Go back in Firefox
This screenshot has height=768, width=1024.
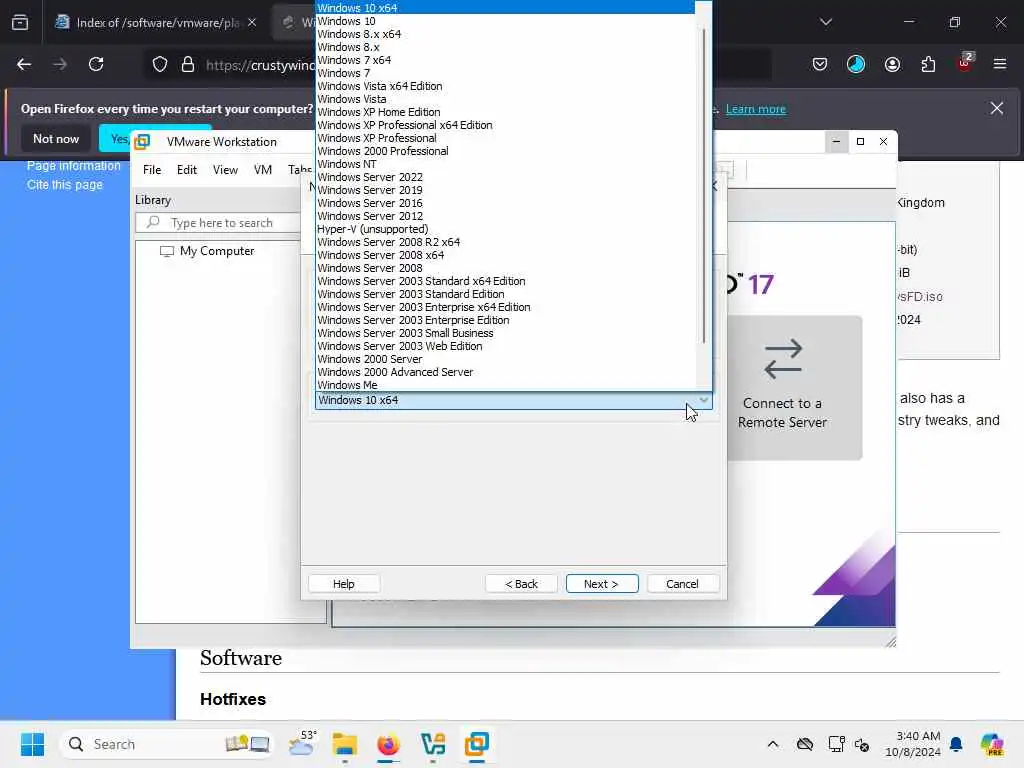tap(24, 64)
